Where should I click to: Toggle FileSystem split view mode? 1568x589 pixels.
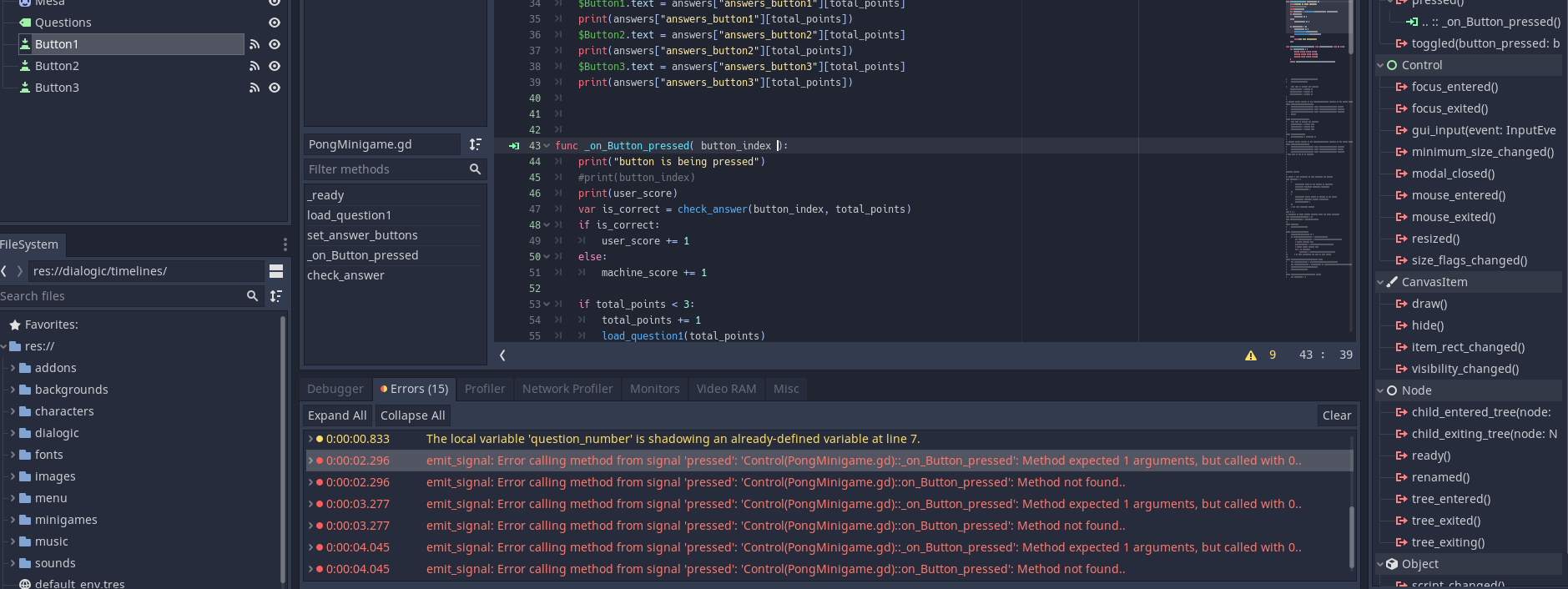[x=276, y=271]
